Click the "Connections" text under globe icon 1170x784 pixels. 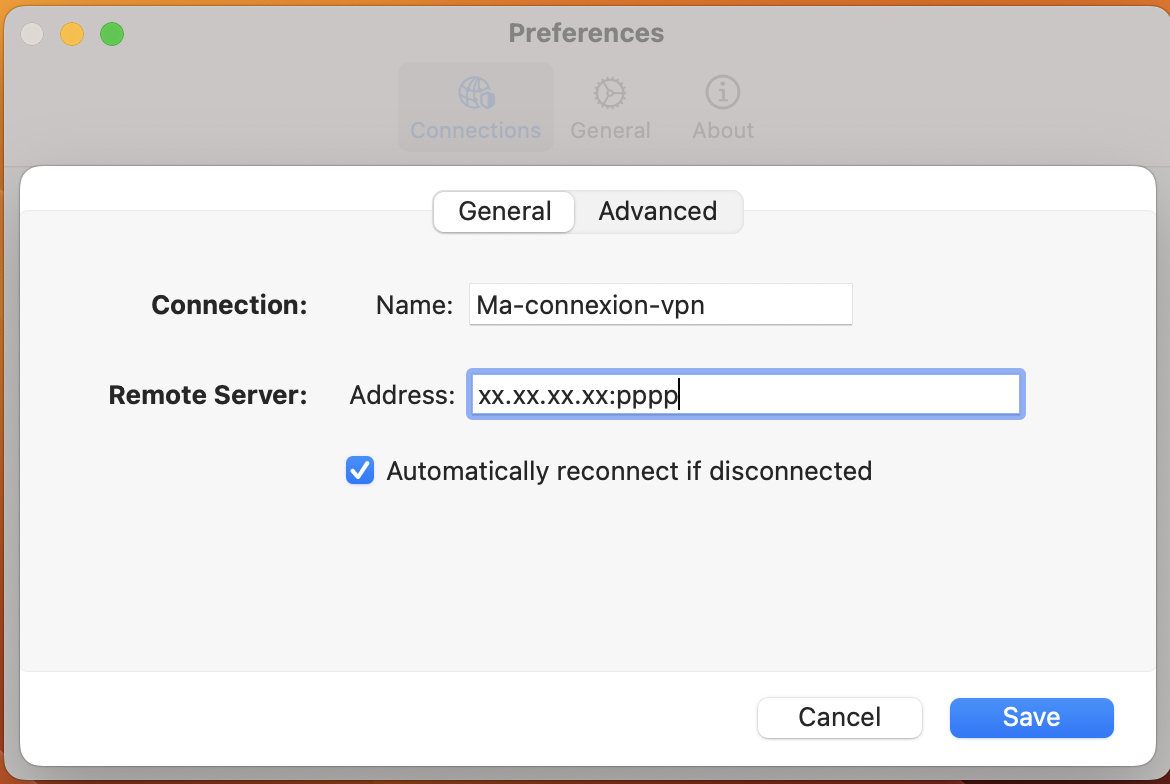476,131
